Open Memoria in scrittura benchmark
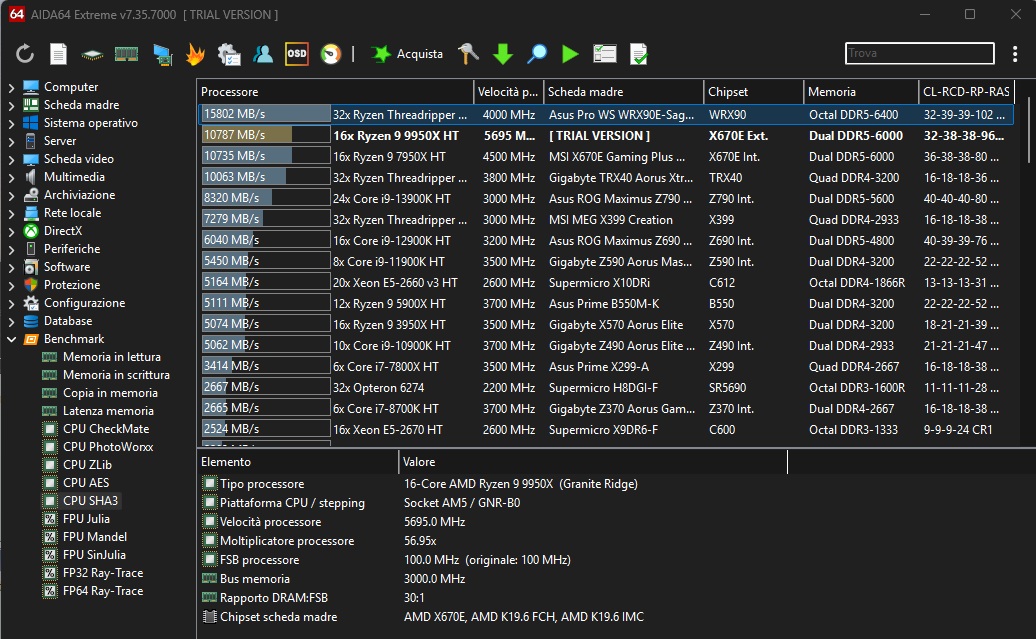This screenshot has width=1036, height=639. 116,375
